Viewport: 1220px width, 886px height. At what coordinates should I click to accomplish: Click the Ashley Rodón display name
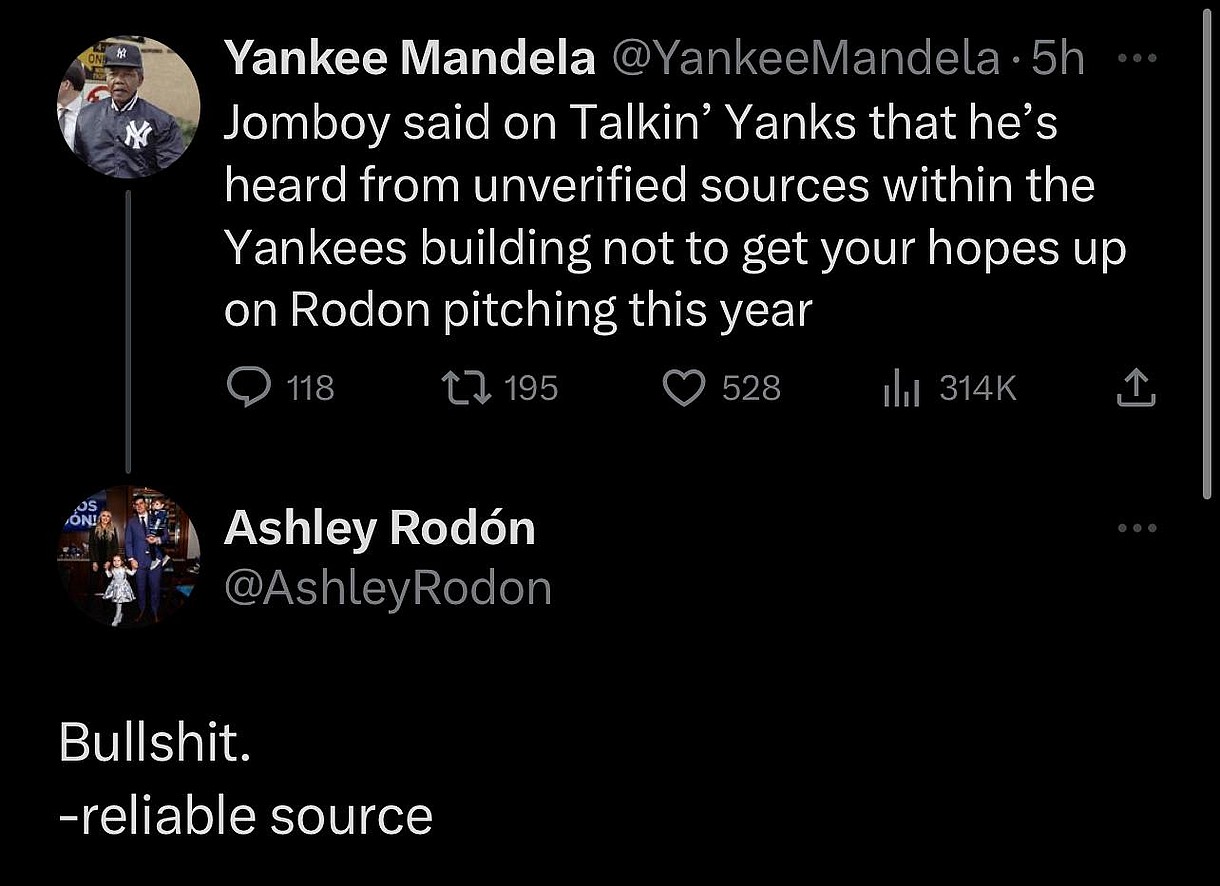coord(379,528)
